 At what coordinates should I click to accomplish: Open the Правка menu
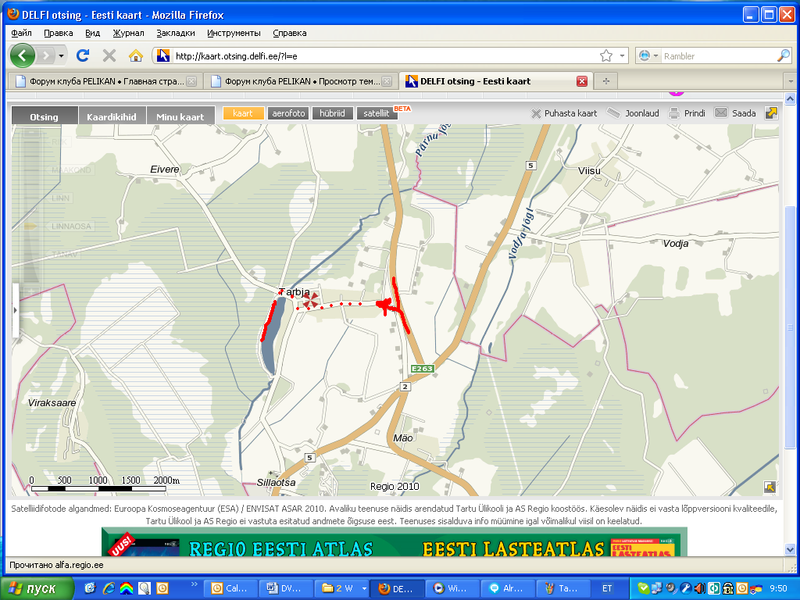coord(58,33)
